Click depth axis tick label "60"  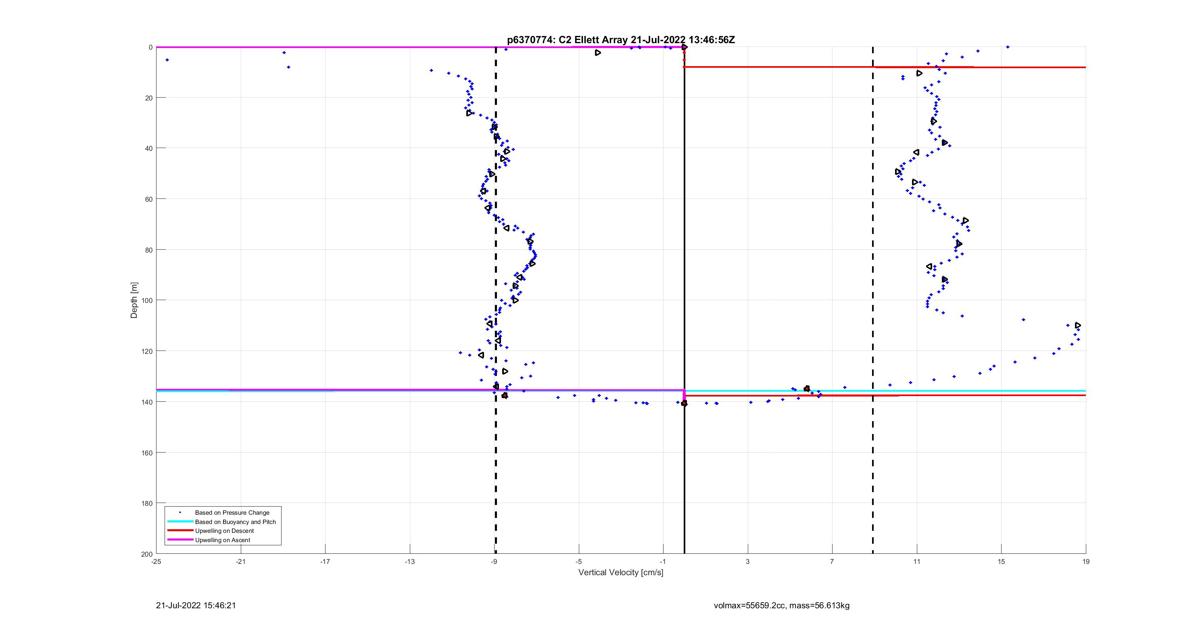pyautogui.click(x=147, y=199)
